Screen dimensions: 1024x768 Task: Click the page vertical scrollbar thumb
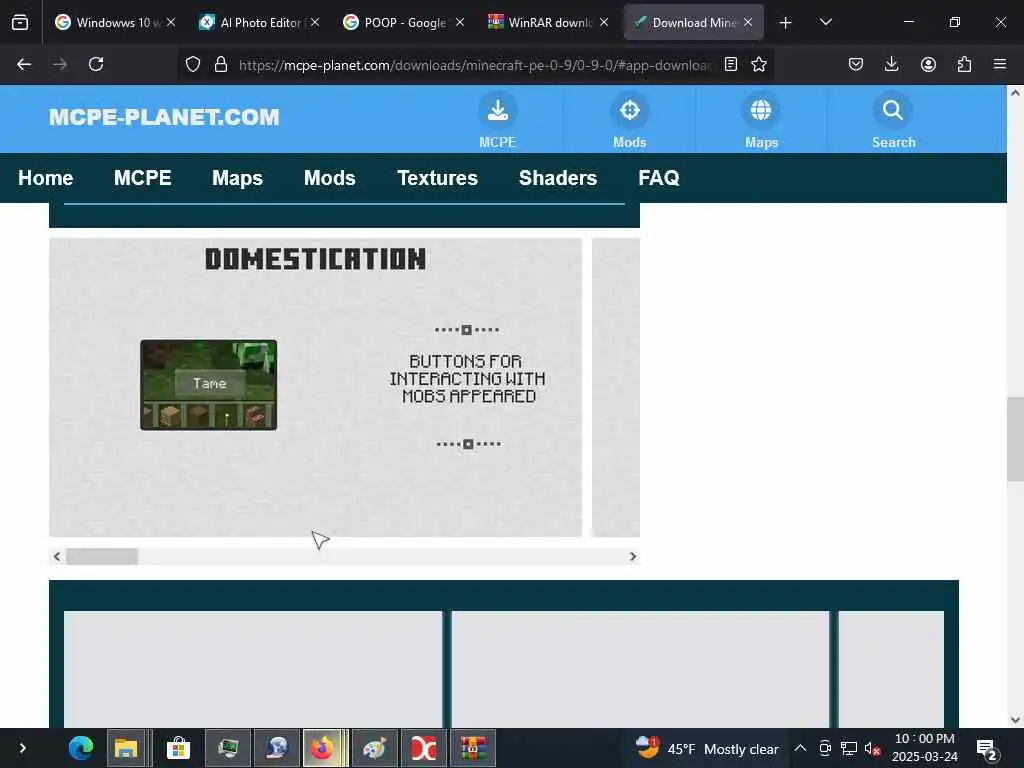click(1015, 439)
